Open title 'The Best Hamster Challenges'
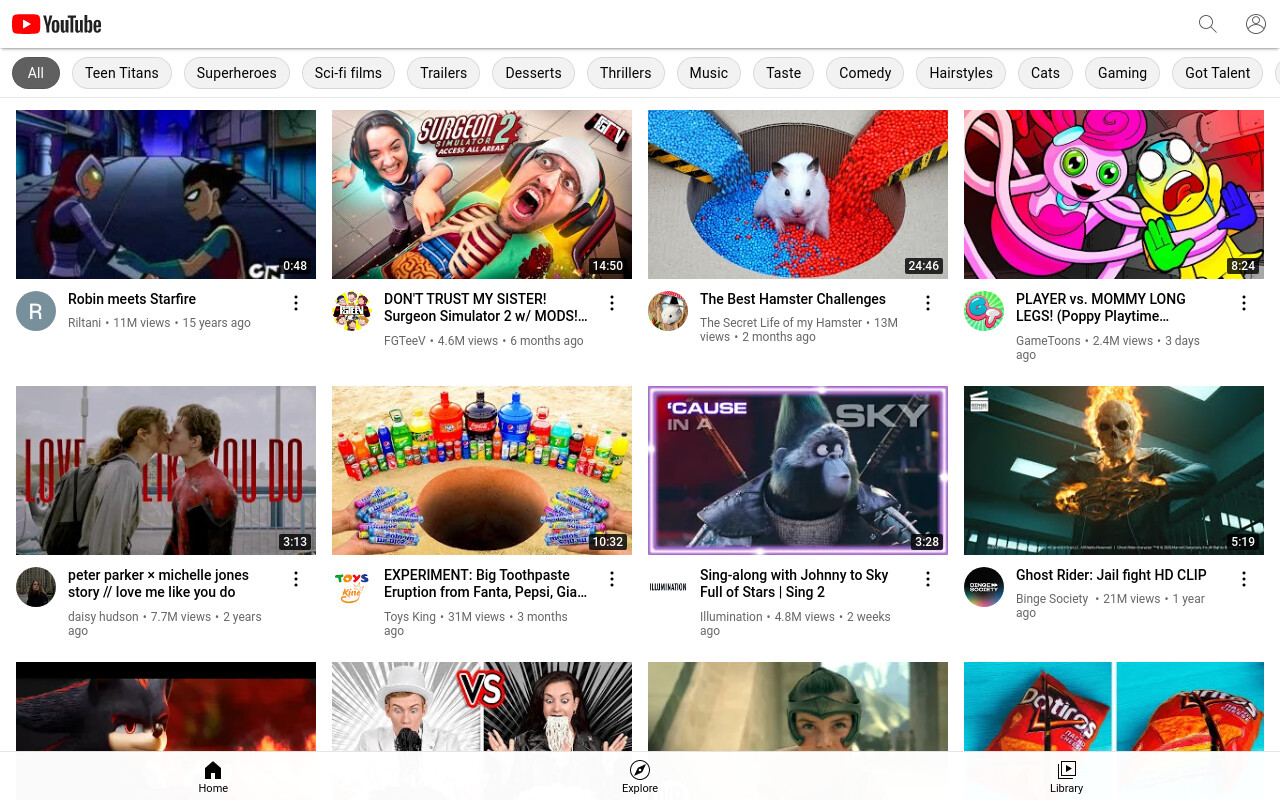The width and height of the screenshot is (1280, 800). (x=793, y=299)
